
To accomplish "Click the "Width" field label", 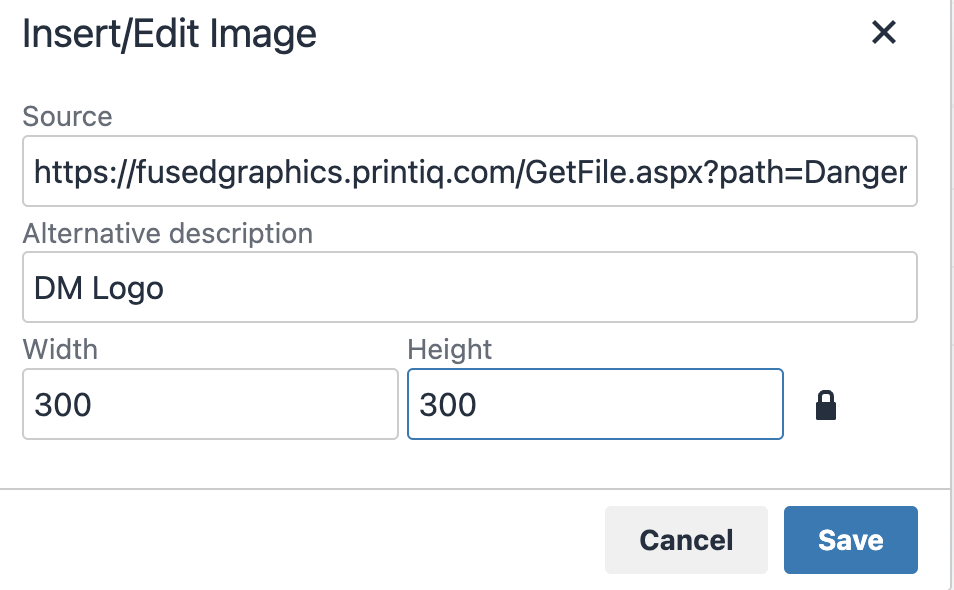I will click(60, 349).
